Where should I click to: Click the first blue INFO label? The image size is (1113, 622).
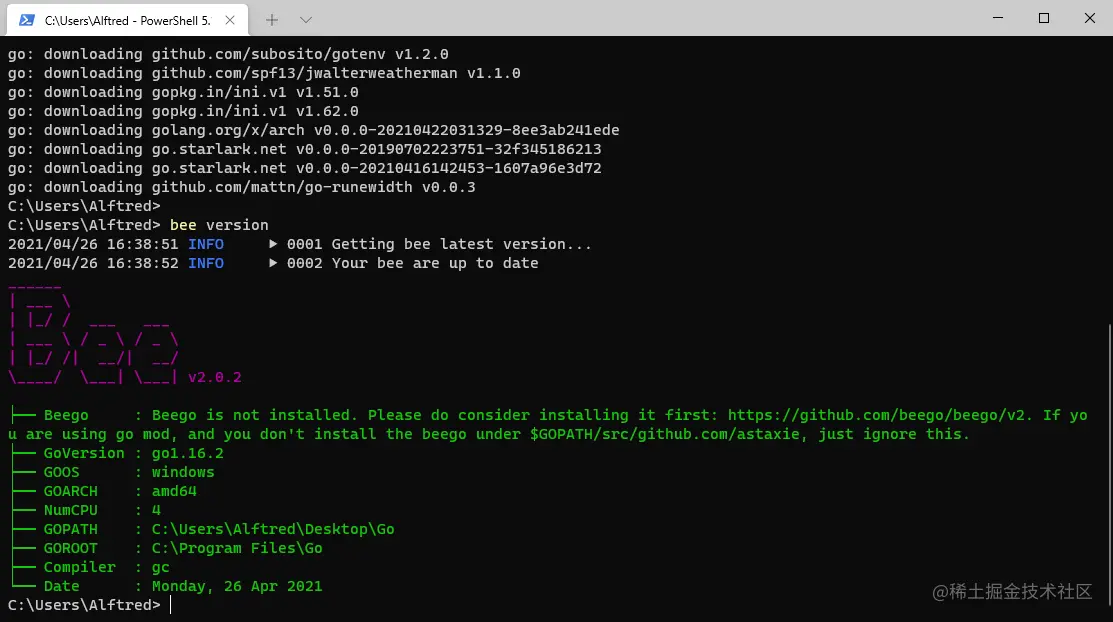coord(206,244)
